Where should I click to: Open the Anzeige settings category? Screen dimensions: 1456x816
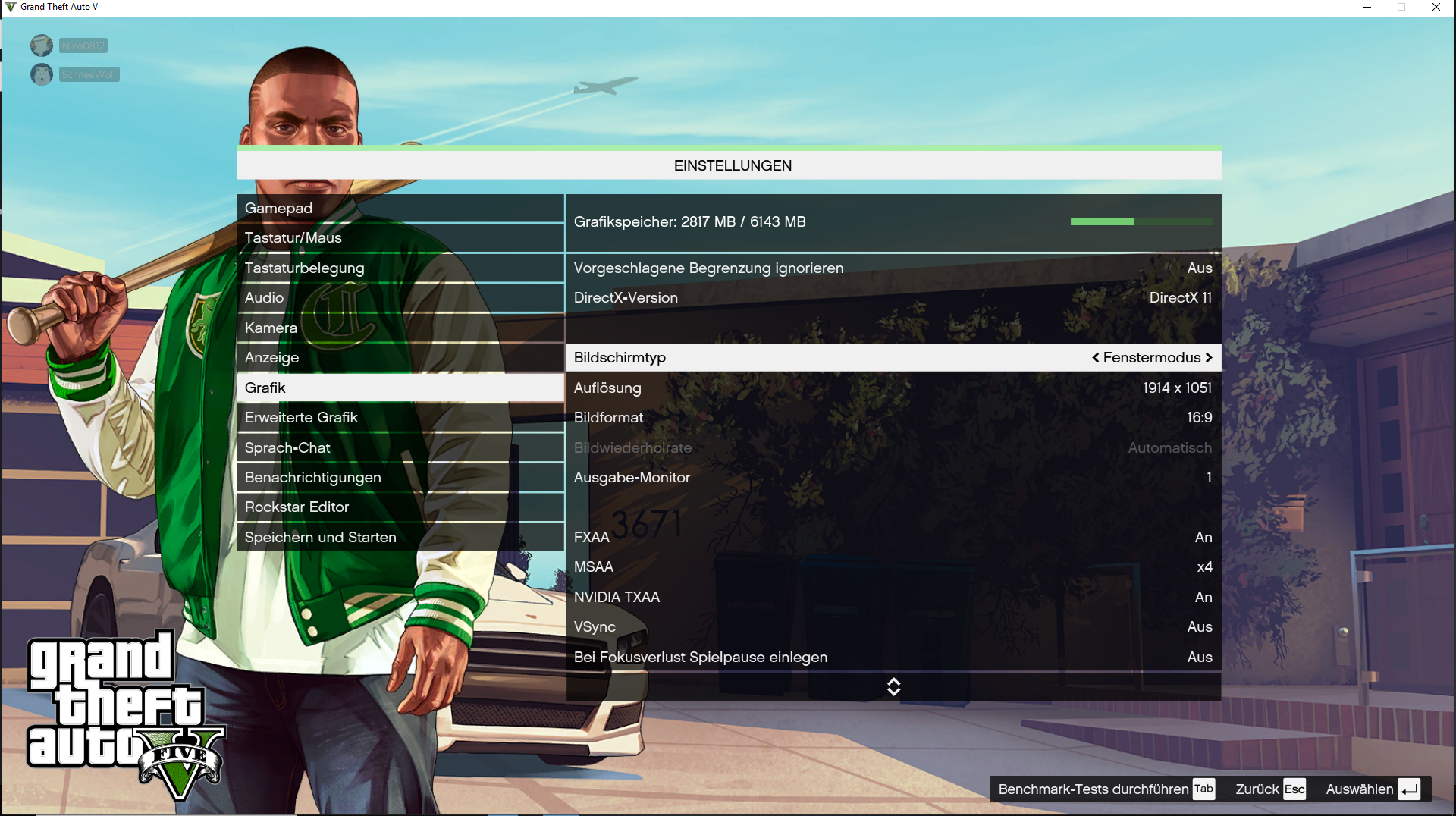point(400,358)
